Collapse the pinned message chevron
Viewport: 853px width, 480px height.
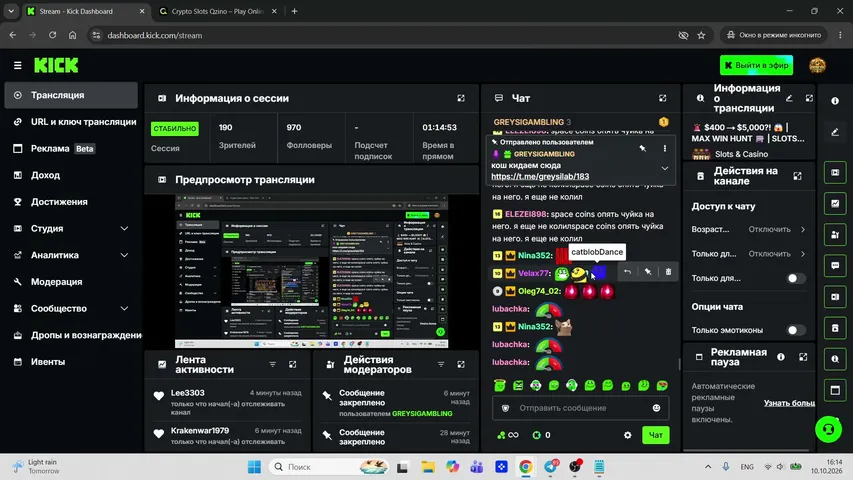[x=665, y=168]
